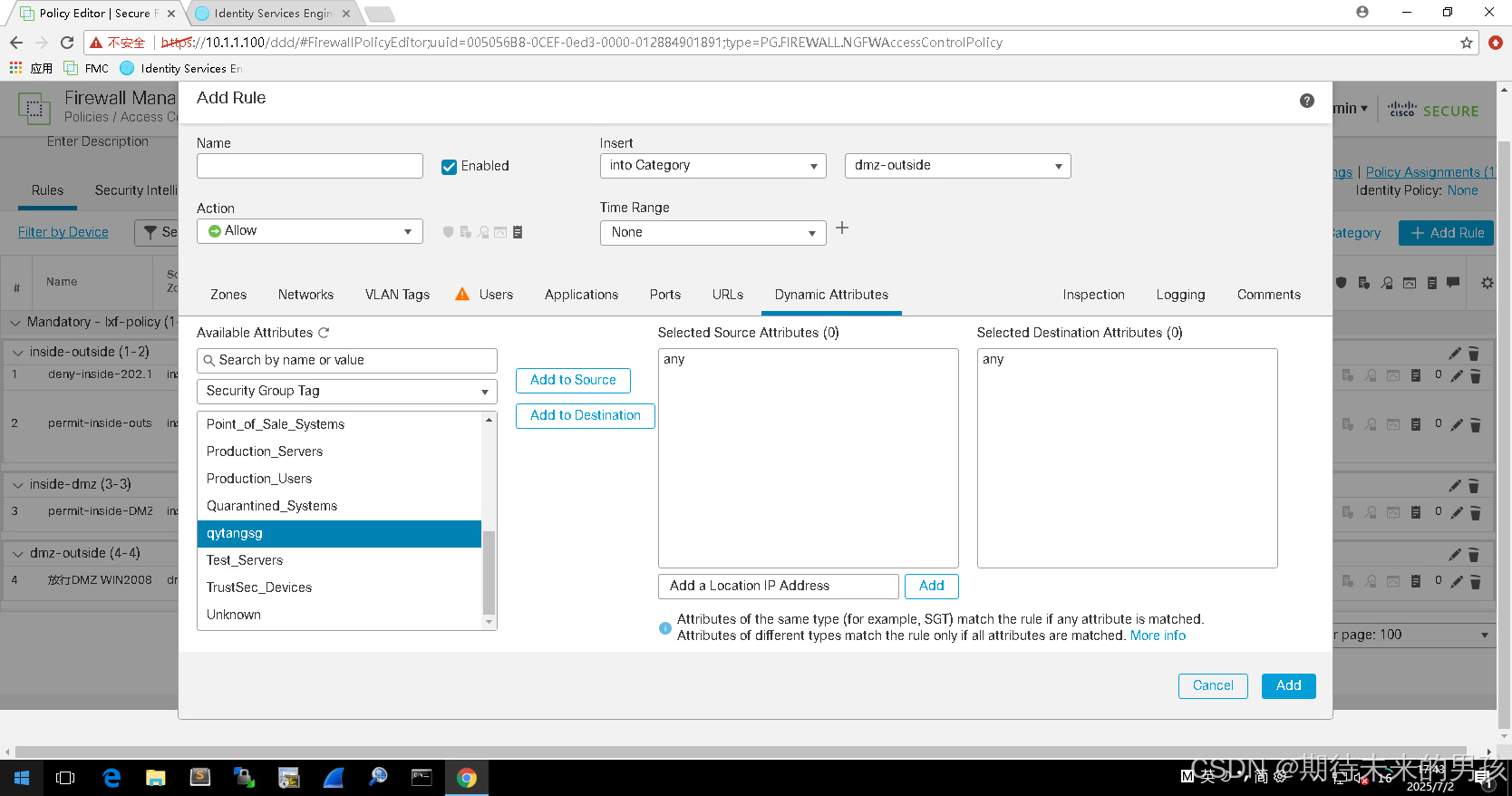This screenshot has width=1512, height=796.
Task: Switch to the Ports tab
Action: (x=664, y=295)
